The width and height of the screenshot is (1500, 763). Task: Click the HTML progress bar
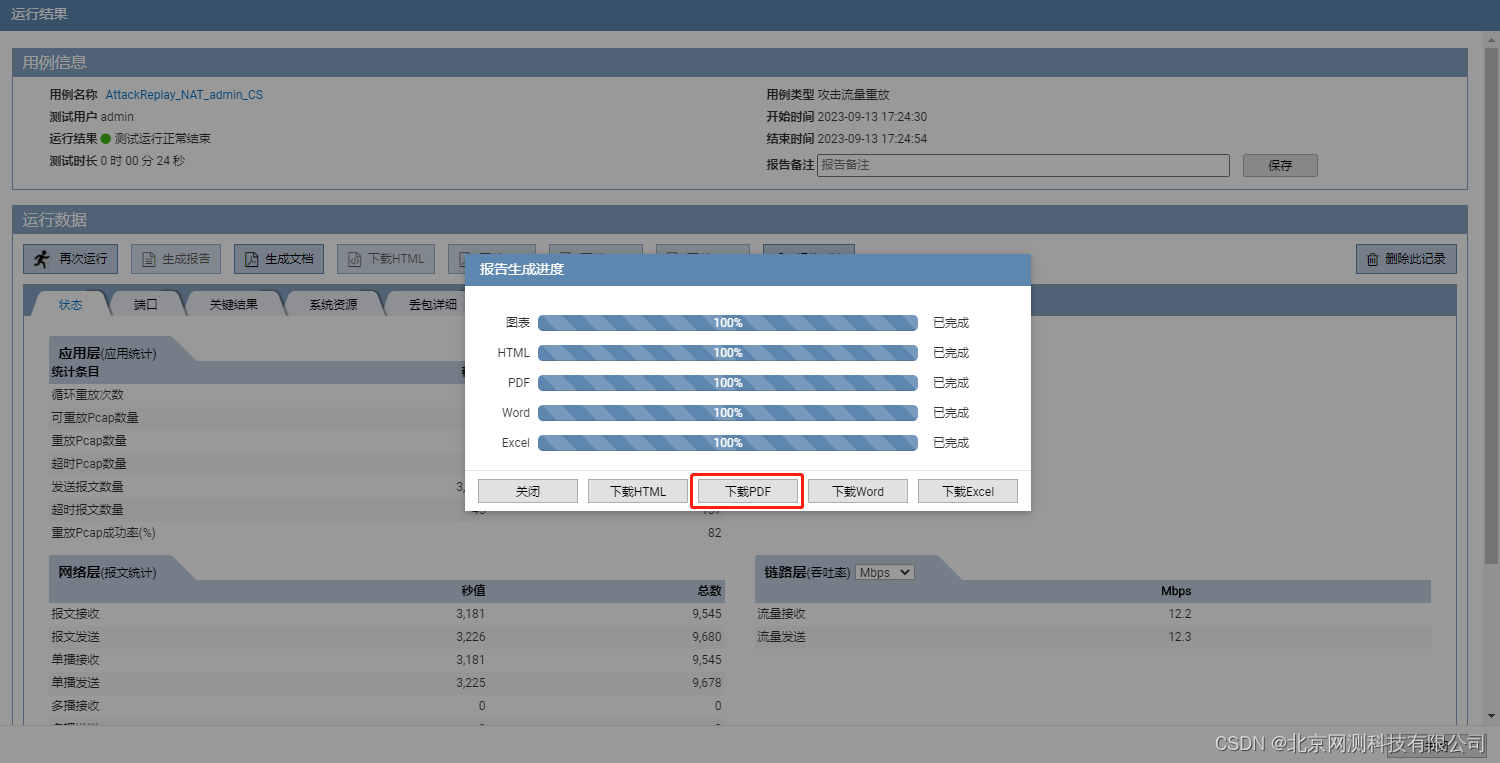[x=728, y=353]
